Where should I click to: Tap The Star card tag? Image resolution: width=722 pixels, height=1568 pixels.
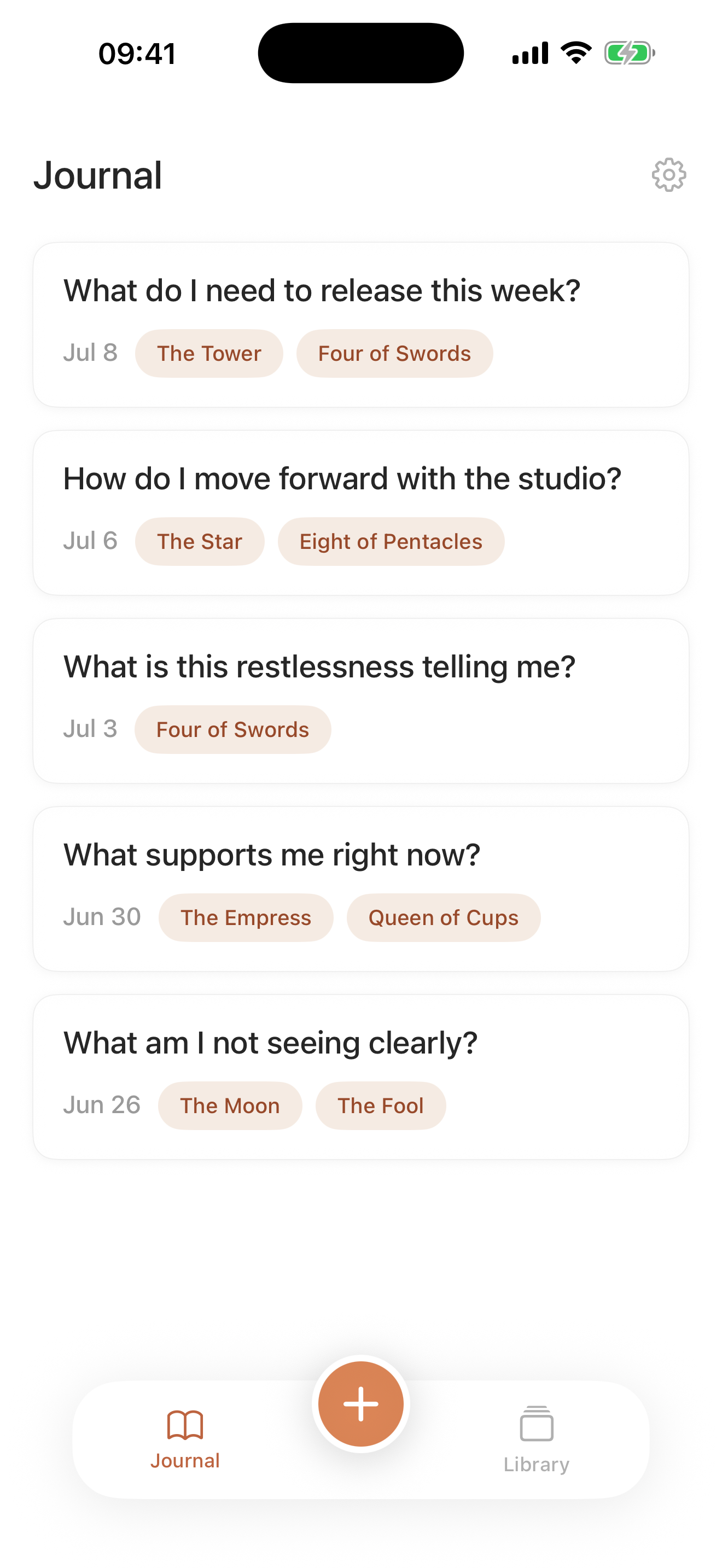pyautogui.click(x=200, y=542)
